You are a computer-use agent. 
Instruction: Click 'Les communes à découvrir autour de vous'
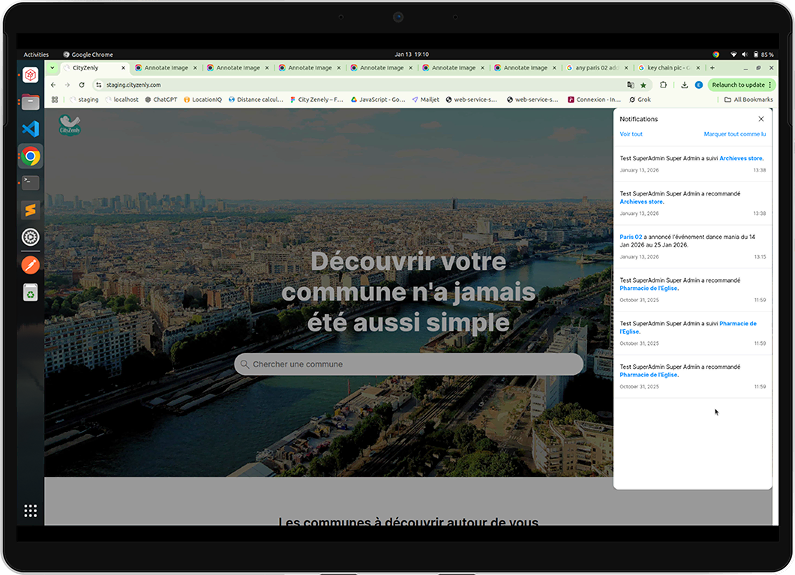tap(409, 521)
